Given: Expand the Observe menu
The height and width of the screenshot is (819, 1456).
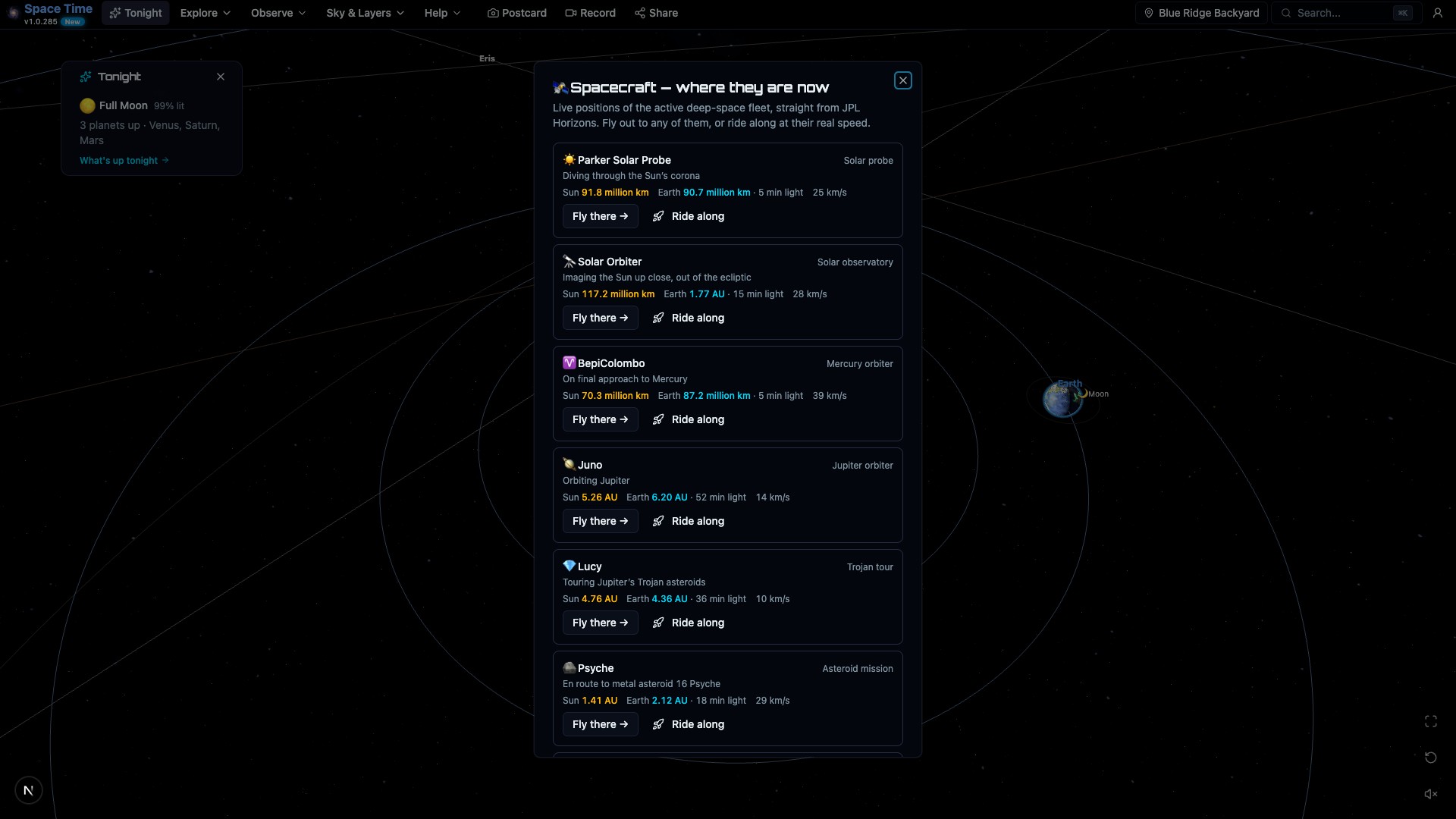Looking at the screenshot, I should [278, 13].
